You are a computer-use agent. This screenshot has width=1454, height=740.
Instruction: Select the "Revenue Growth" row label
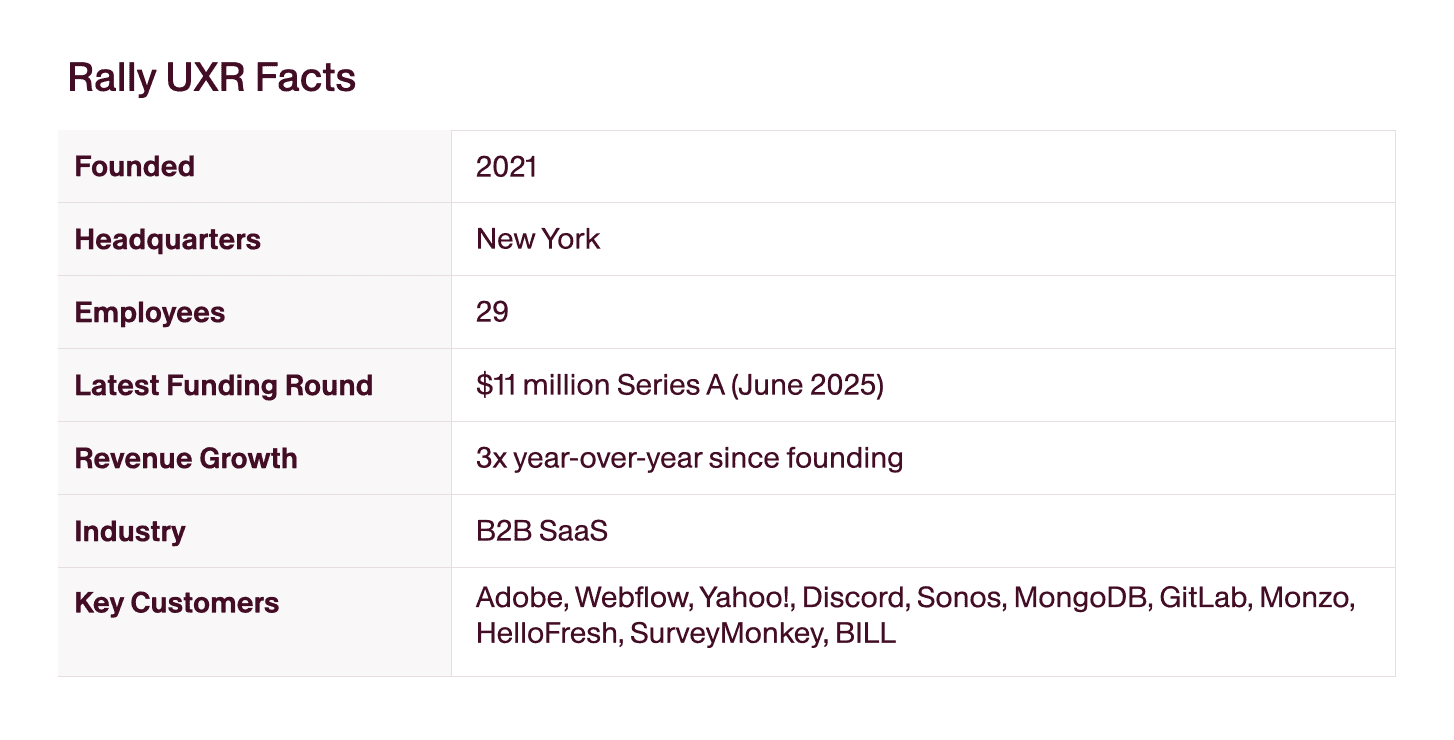pyautogui.click(x=186, y=459)
